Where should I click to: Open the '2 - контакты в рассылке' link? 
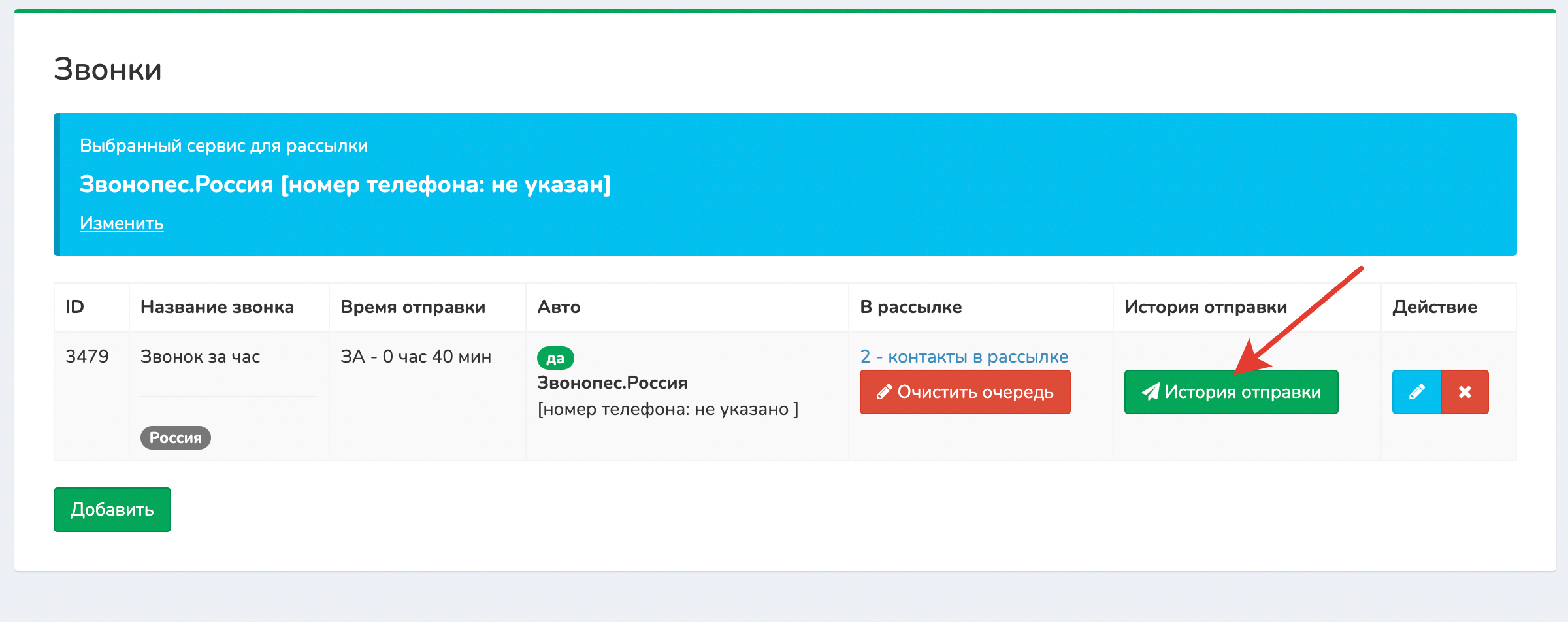[964, 357]
